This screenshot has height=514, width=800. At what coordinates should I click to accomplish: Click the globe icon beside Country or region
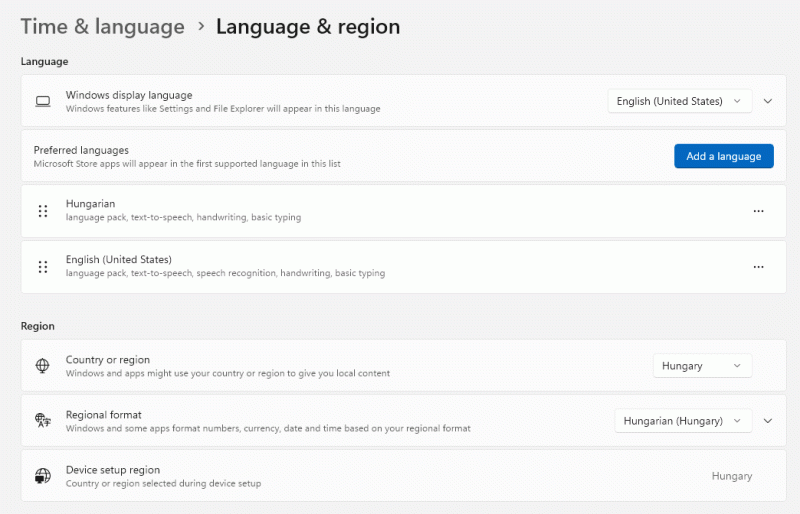pos(43,366)
